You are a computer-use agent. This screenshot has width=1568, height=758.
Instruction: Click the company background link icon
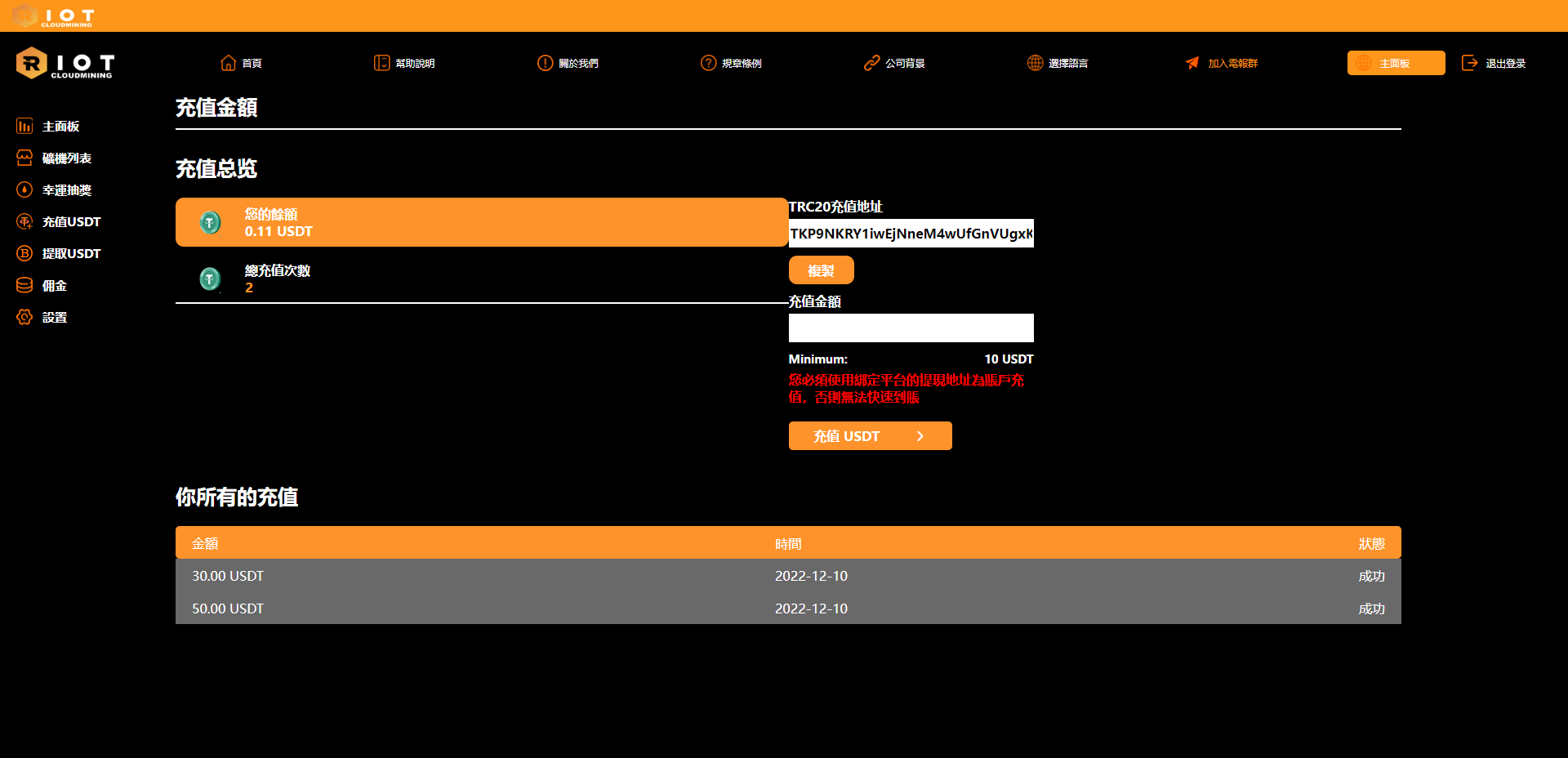[871, 63]
